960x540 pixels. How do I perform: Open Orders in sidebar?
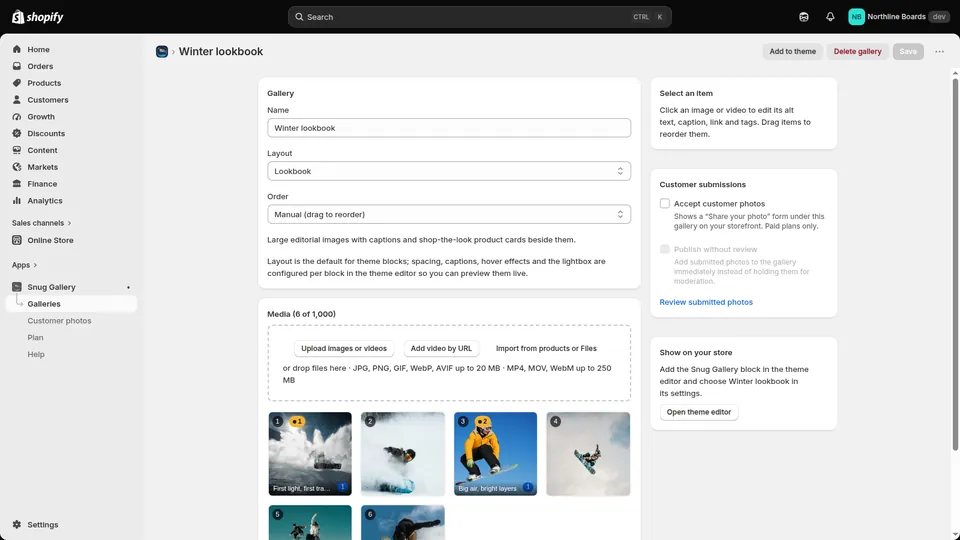tap(40, 66)
